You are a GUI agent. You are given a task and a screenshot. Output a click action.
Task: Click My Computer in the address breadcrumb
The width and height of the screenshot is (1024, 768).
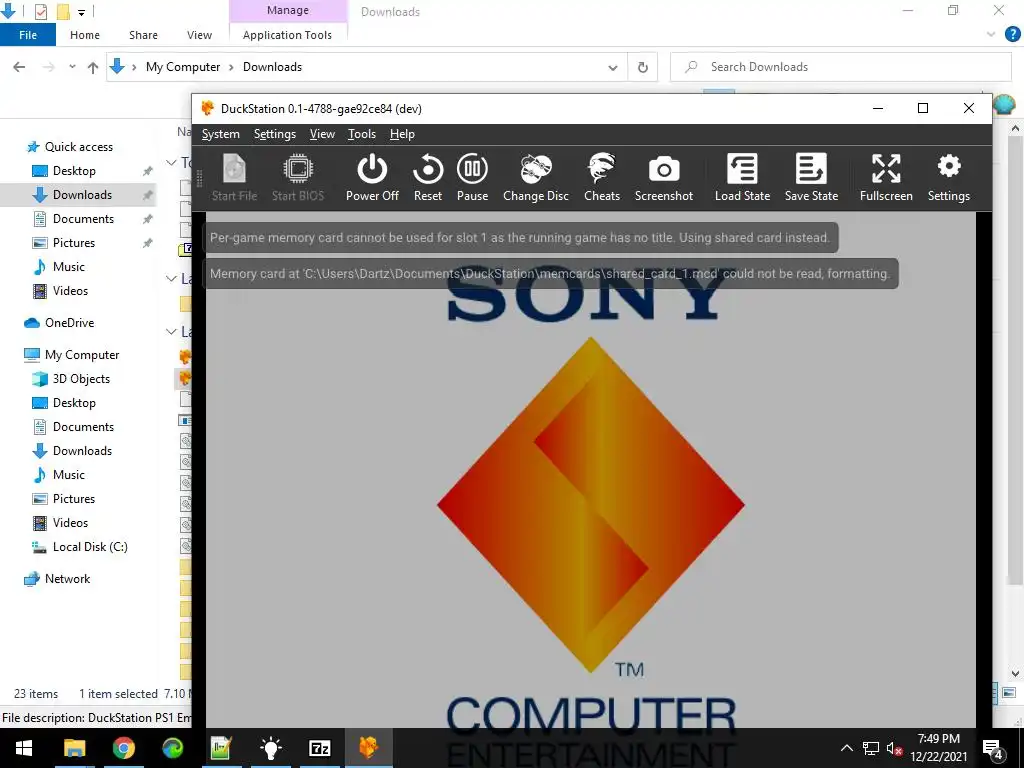[183, 67]
